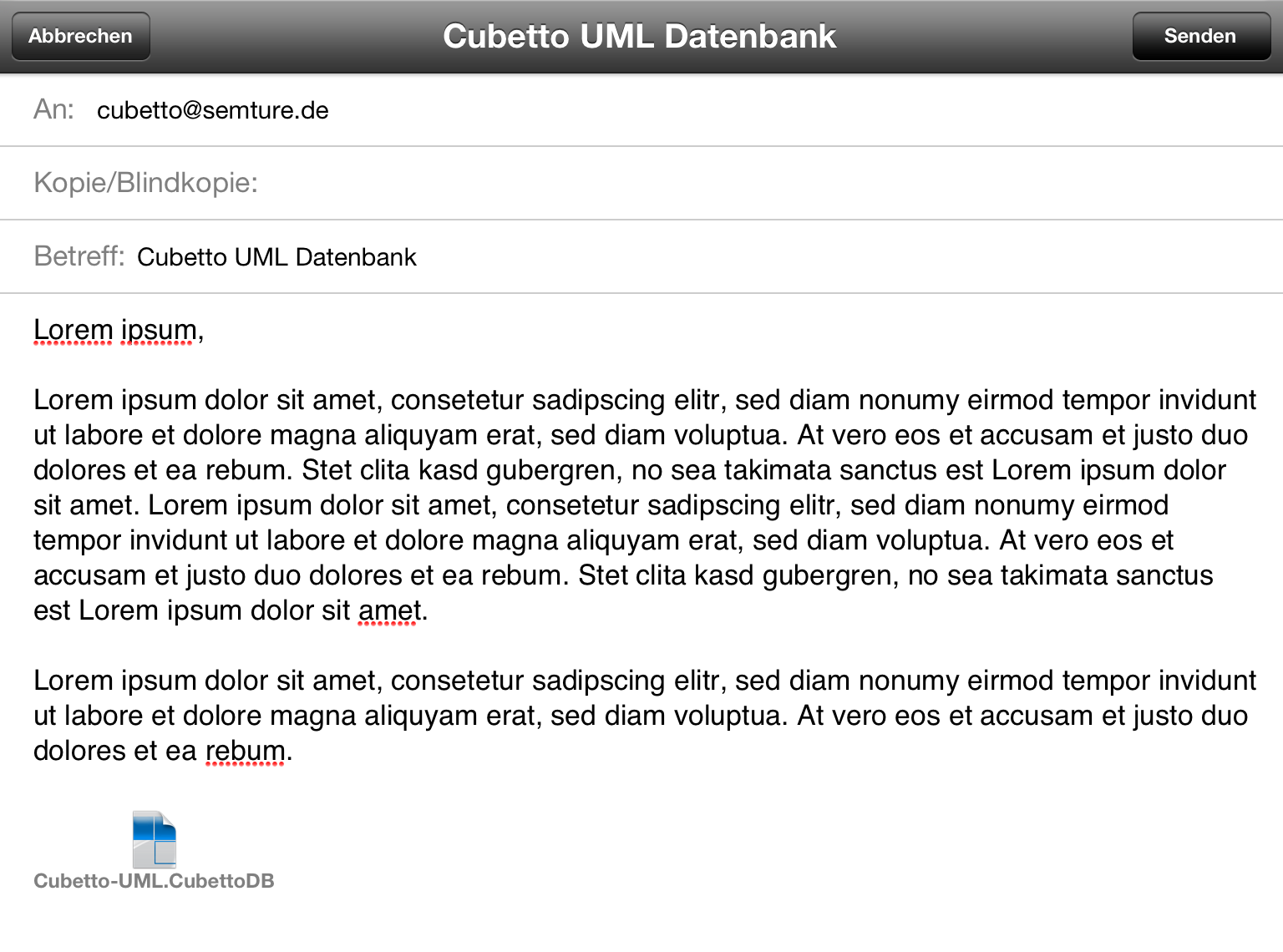Click the 'An:' recipient label
The height and width of the screenshot is (952, 1283).
pos(53,109)
